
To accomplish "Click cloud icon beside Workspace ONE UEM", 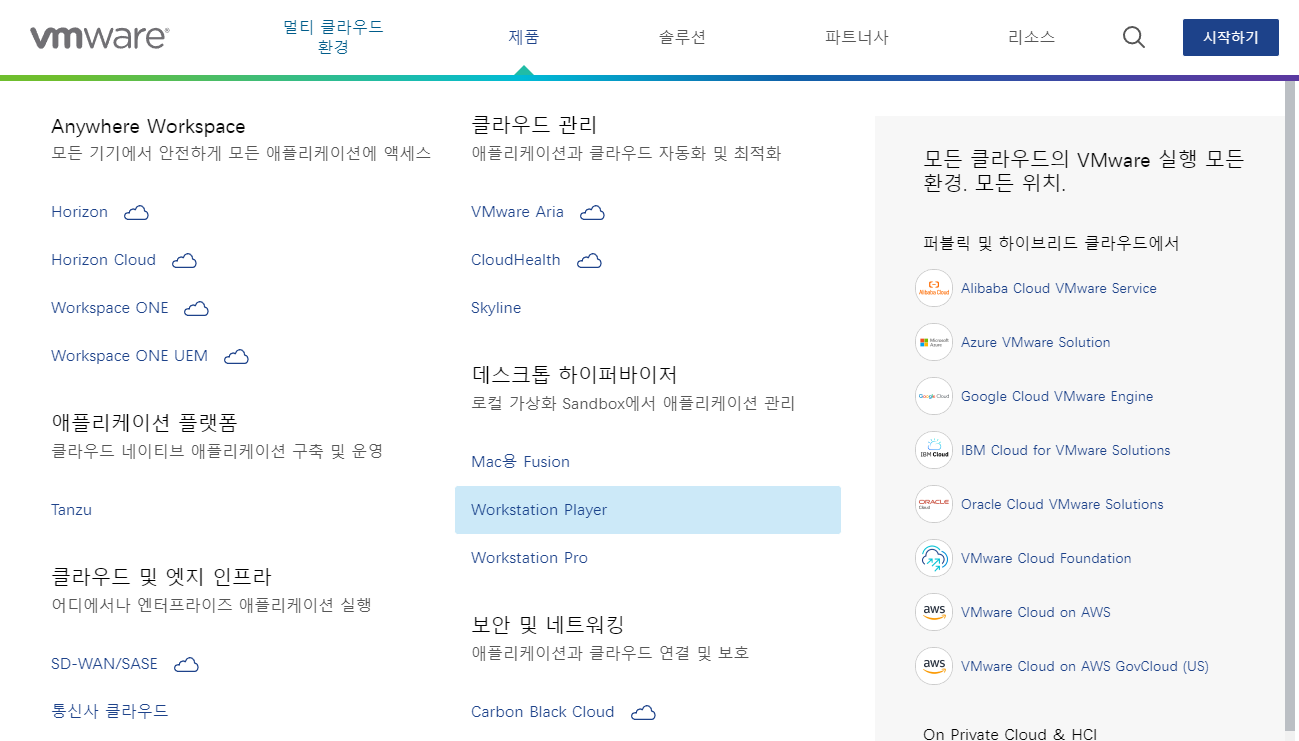I will tap(236, 356).
